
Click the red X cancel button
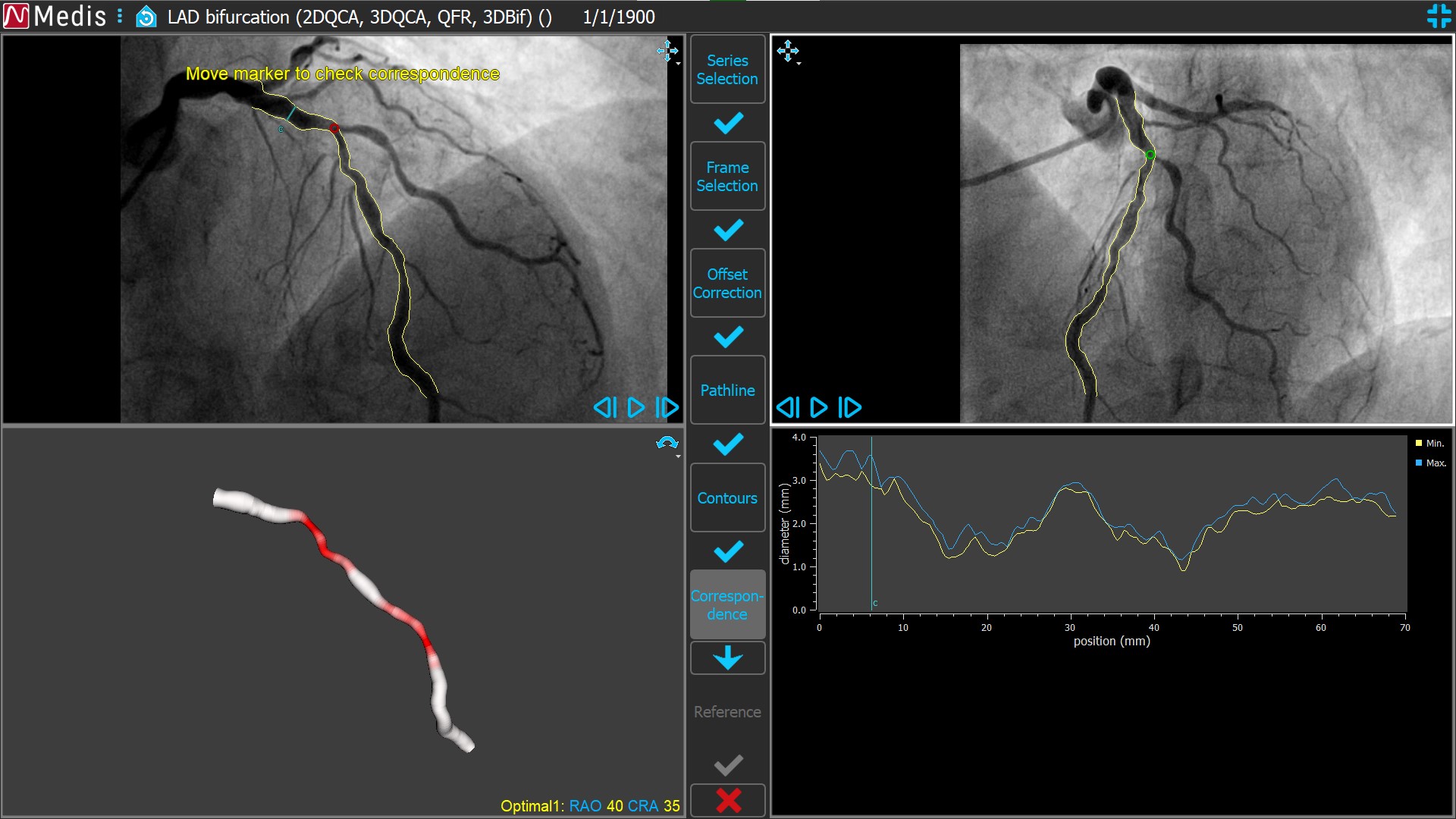pos(728,800)
